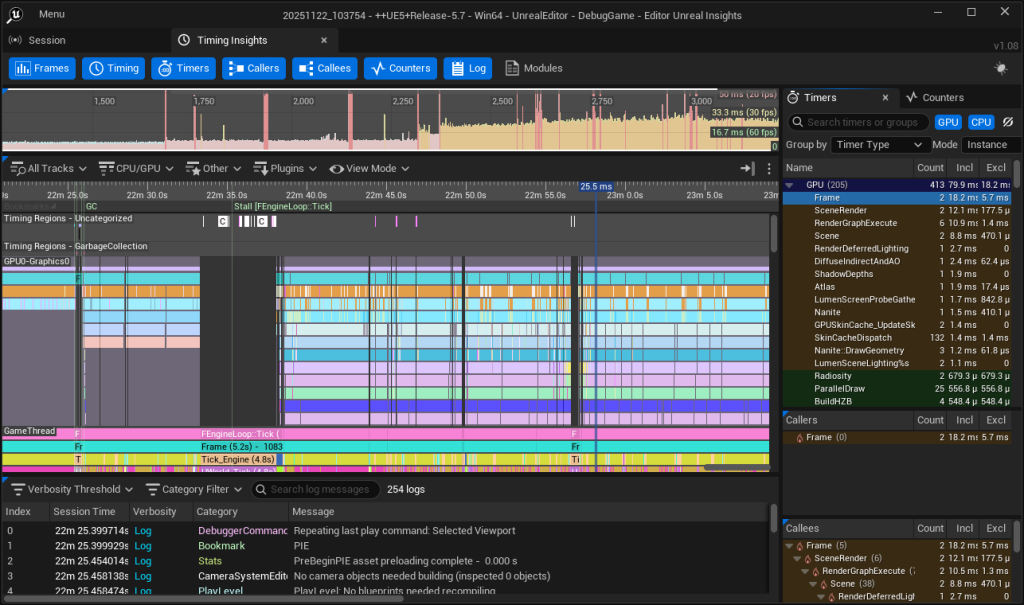Click the crossed-circle filter icon beside CPU
Viewport: 1024px width, 605px height.
coord(1008,122)
